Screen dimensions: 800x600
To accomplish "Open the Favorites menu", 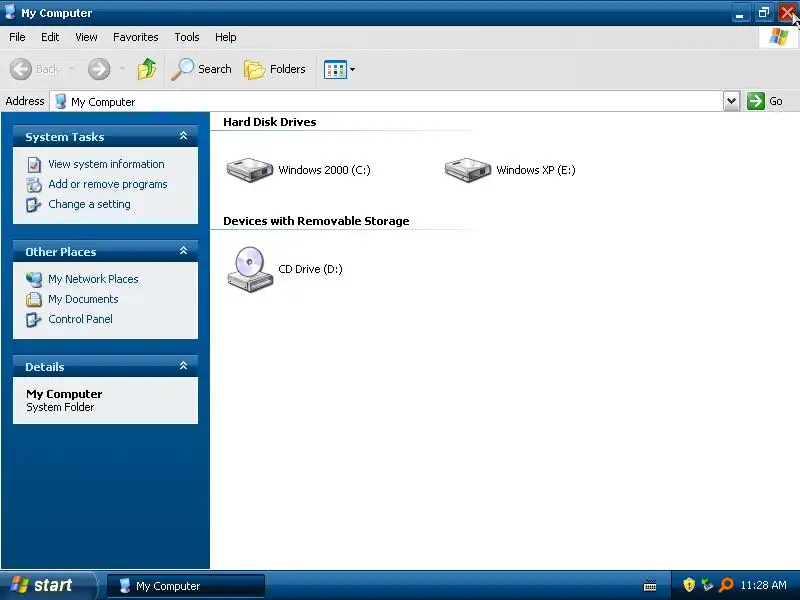I will 136,37.
